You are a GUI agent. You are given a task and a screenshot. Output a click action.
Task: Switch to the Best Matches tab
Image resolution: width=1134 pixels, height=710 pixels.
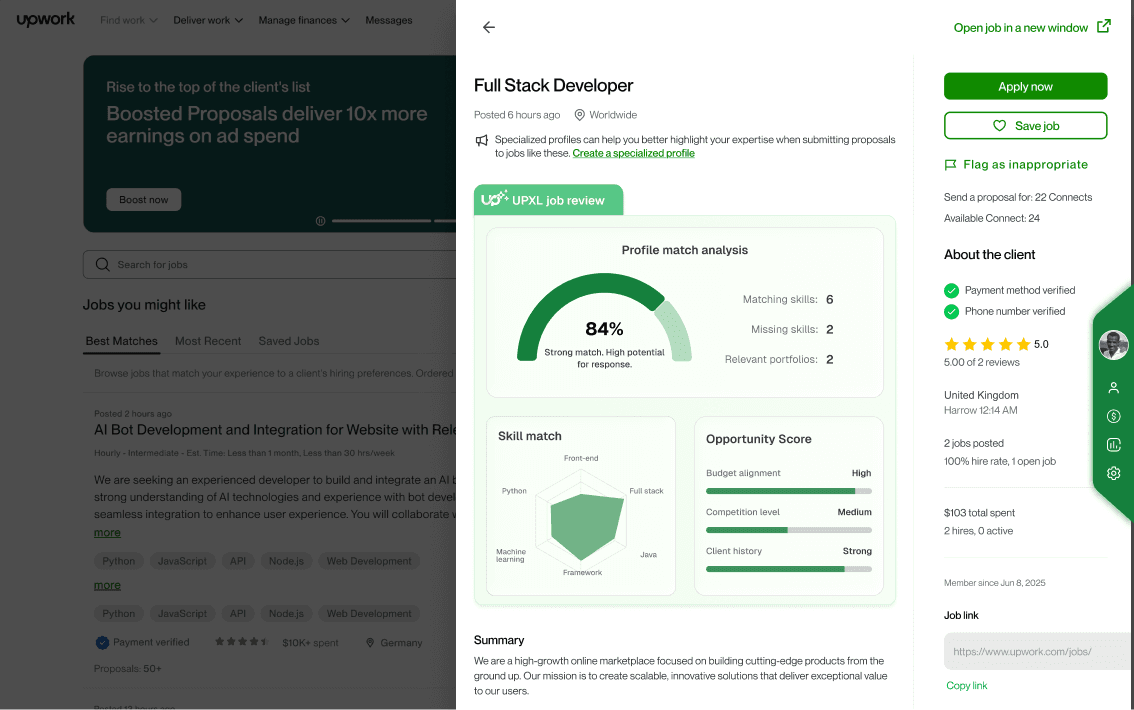point(122,341)
